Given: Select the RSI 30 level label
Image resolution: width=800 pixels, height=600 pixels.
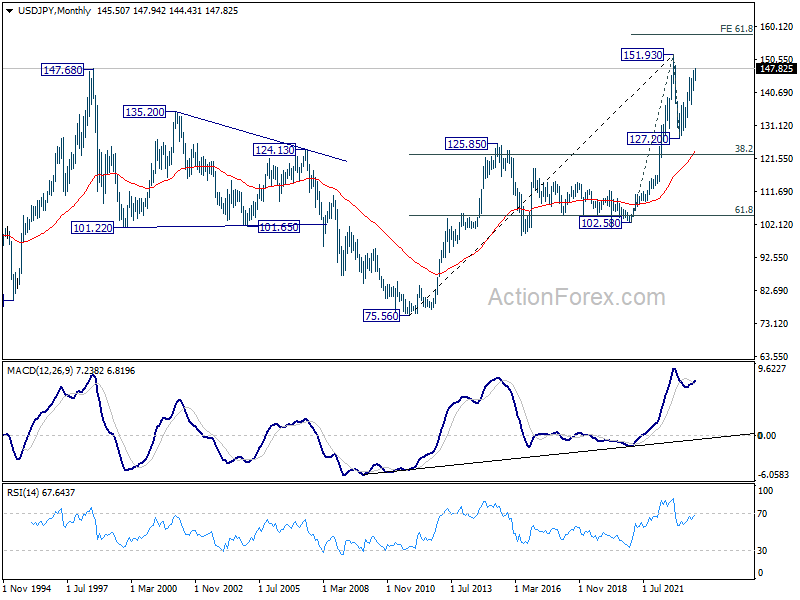Looking at the screenshot, I should point(762,551).
